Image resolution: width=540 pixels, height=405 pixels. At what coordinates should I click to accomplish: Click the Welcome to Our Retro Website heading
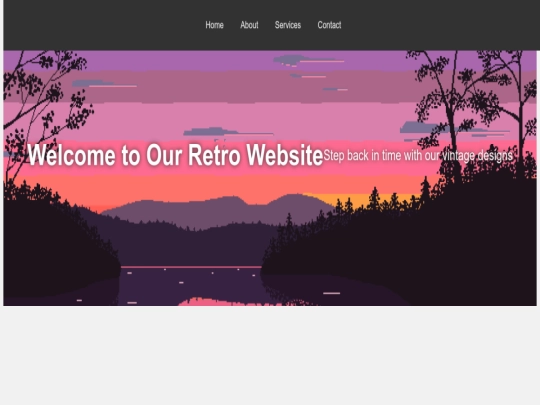[x=175, y=155]
